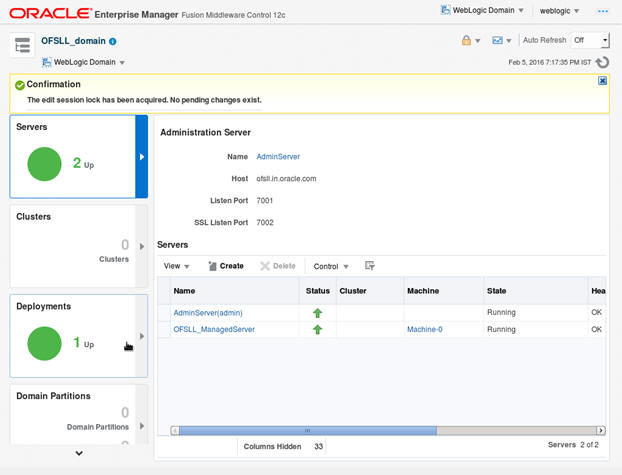The image size is (622, 475).
Task: Click the WebLogic Domain icon in header
Action: (445, 10)
